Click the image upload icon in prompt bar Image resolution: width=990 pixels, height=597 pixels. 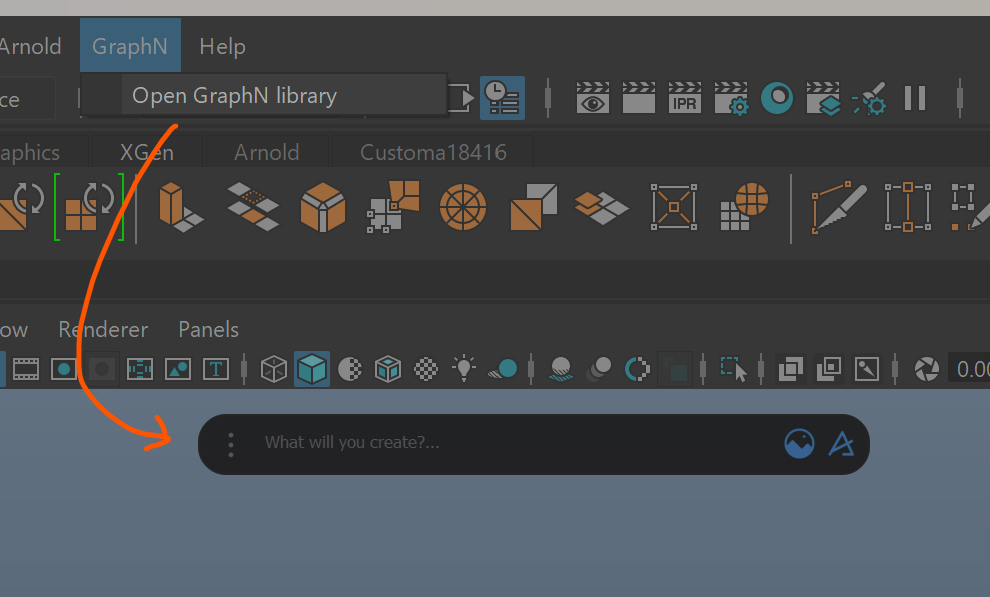click(x=799, y=444)
